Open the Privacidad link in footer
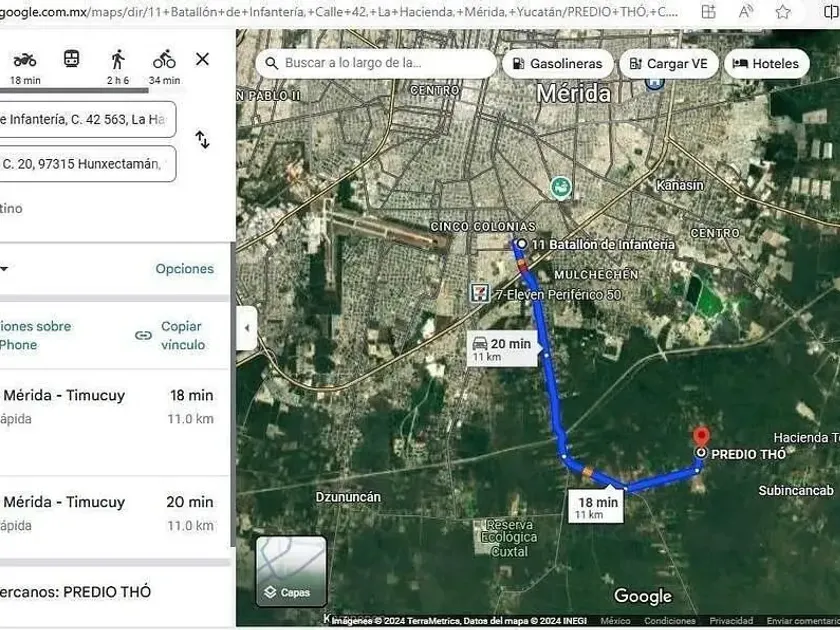 pyautogui.click(x=731, y=621)
